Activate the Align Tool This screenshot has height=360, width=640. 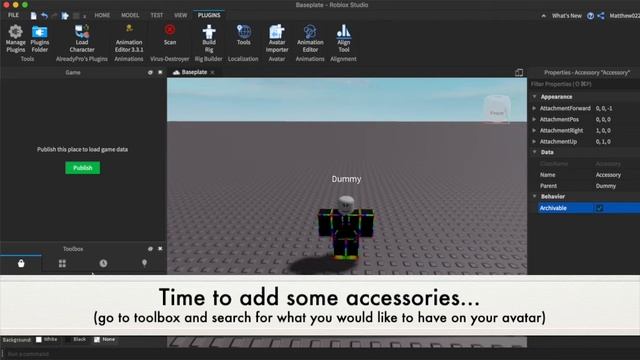(x=344, y=38)
